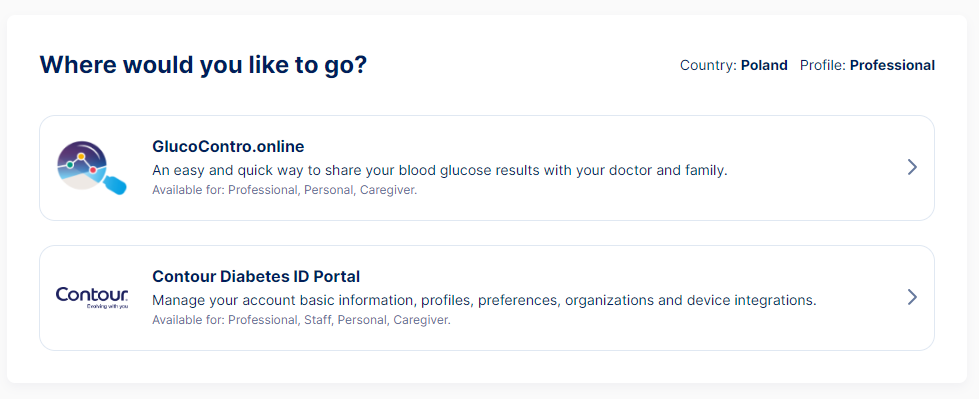Click the GlucoContro magnifier chart logo
This screenshot has height=399, width=979.
(92, 168)
